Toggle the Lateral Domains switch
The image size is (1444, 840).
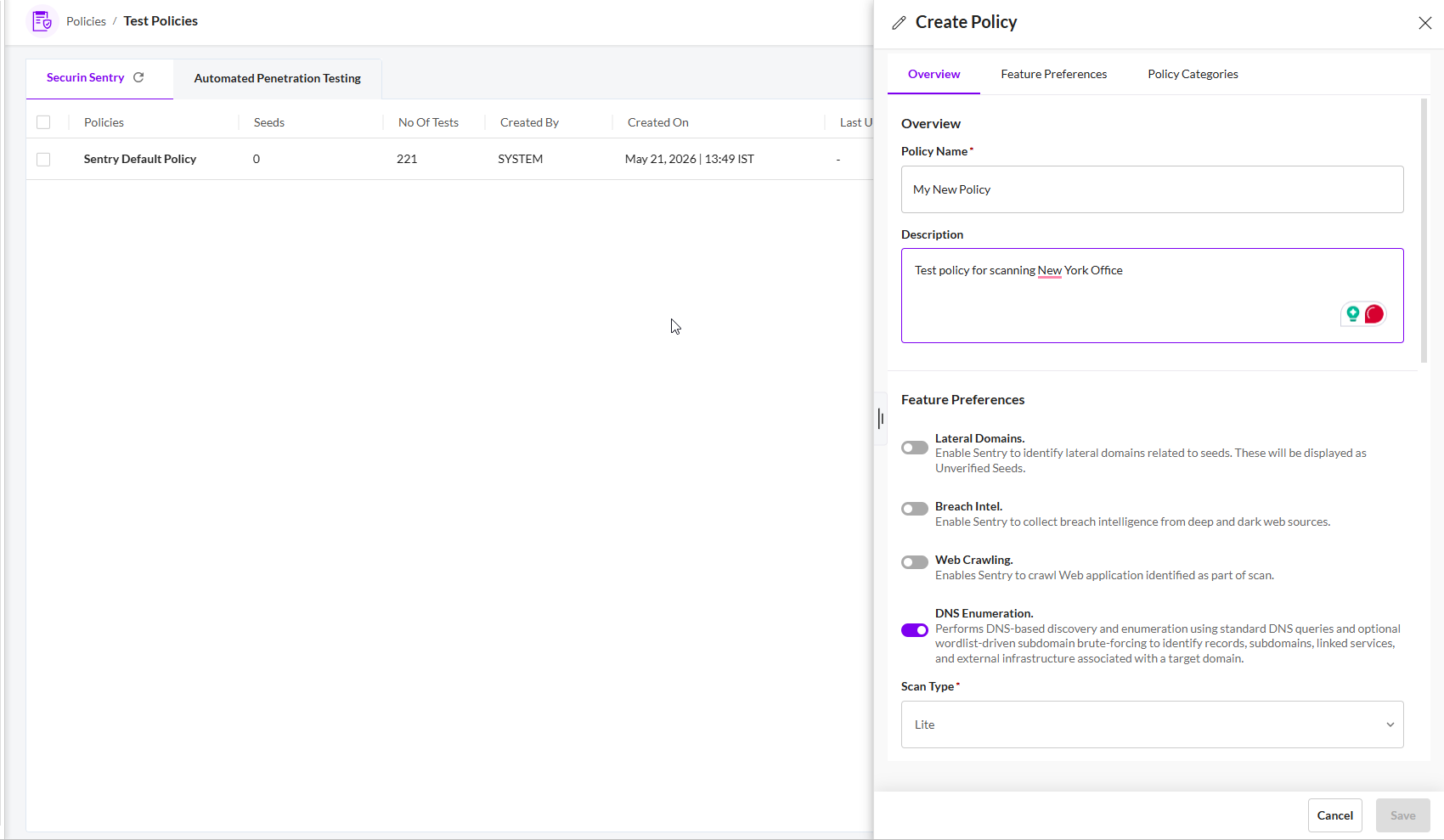click(915, 448)
